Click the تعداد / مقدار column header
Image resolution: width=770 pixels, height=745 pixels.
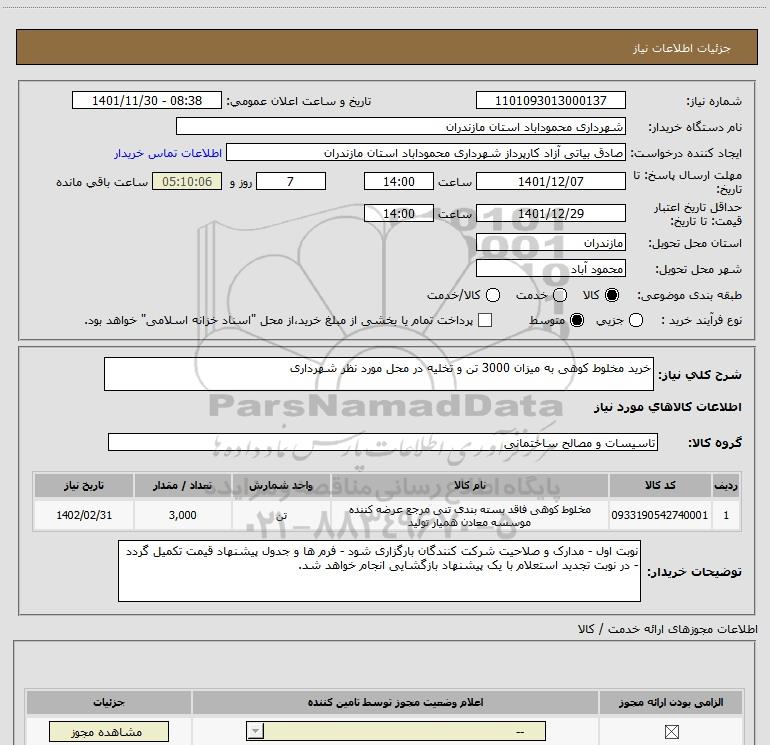183,486
